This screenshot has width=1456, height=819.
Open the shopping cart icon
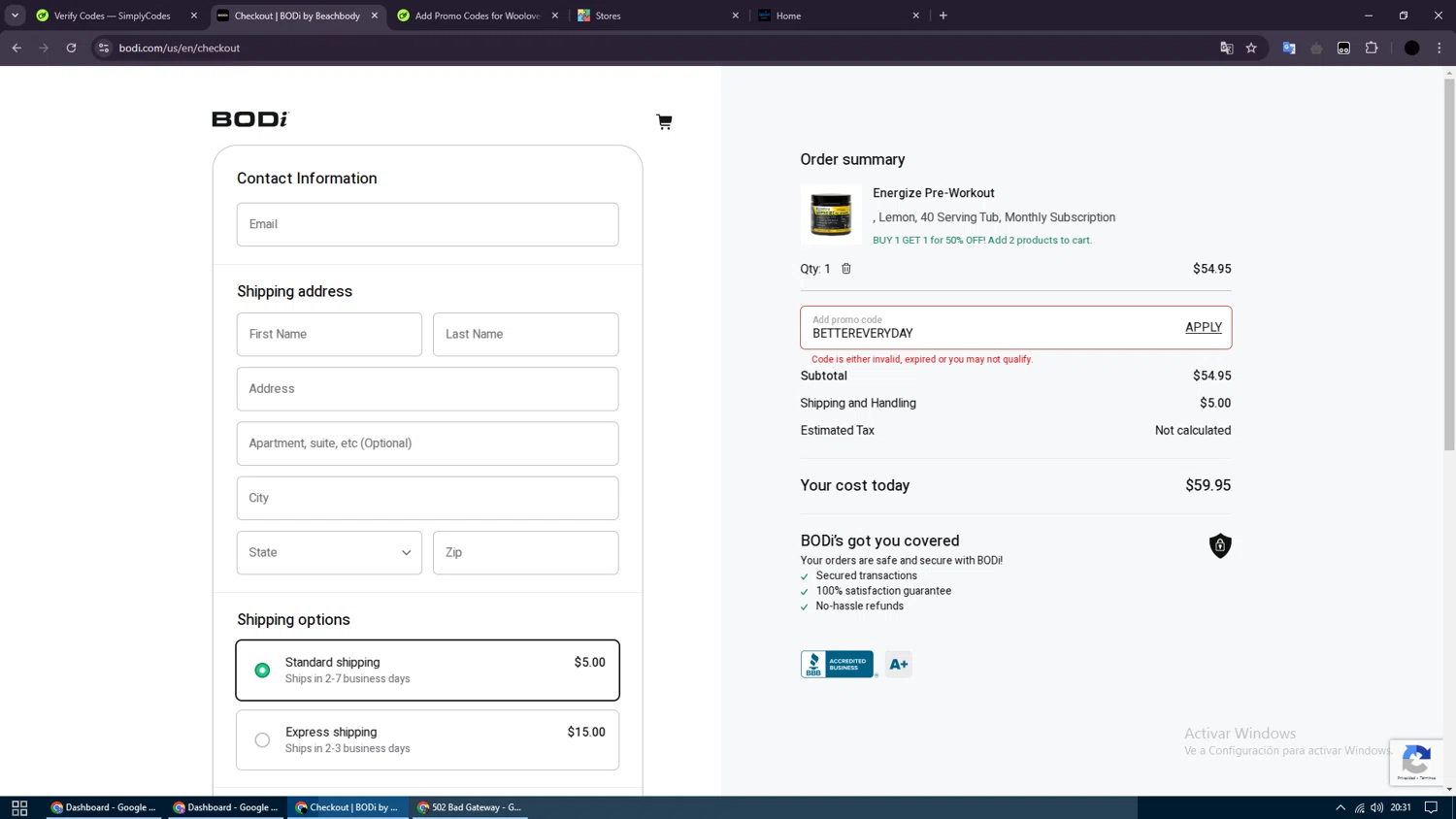click(x=664, y=121)
